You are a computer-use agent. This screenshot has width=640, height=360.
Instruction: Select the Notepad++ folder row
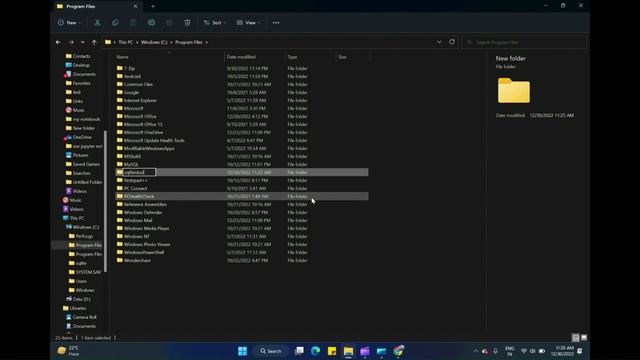[242, 180]
